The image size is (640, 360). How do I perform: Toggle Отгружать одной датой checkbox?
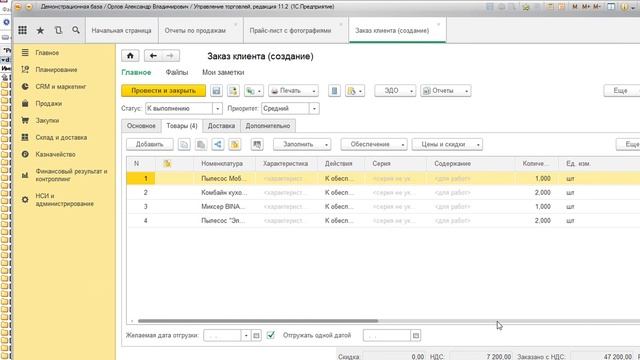pos(271,335)
